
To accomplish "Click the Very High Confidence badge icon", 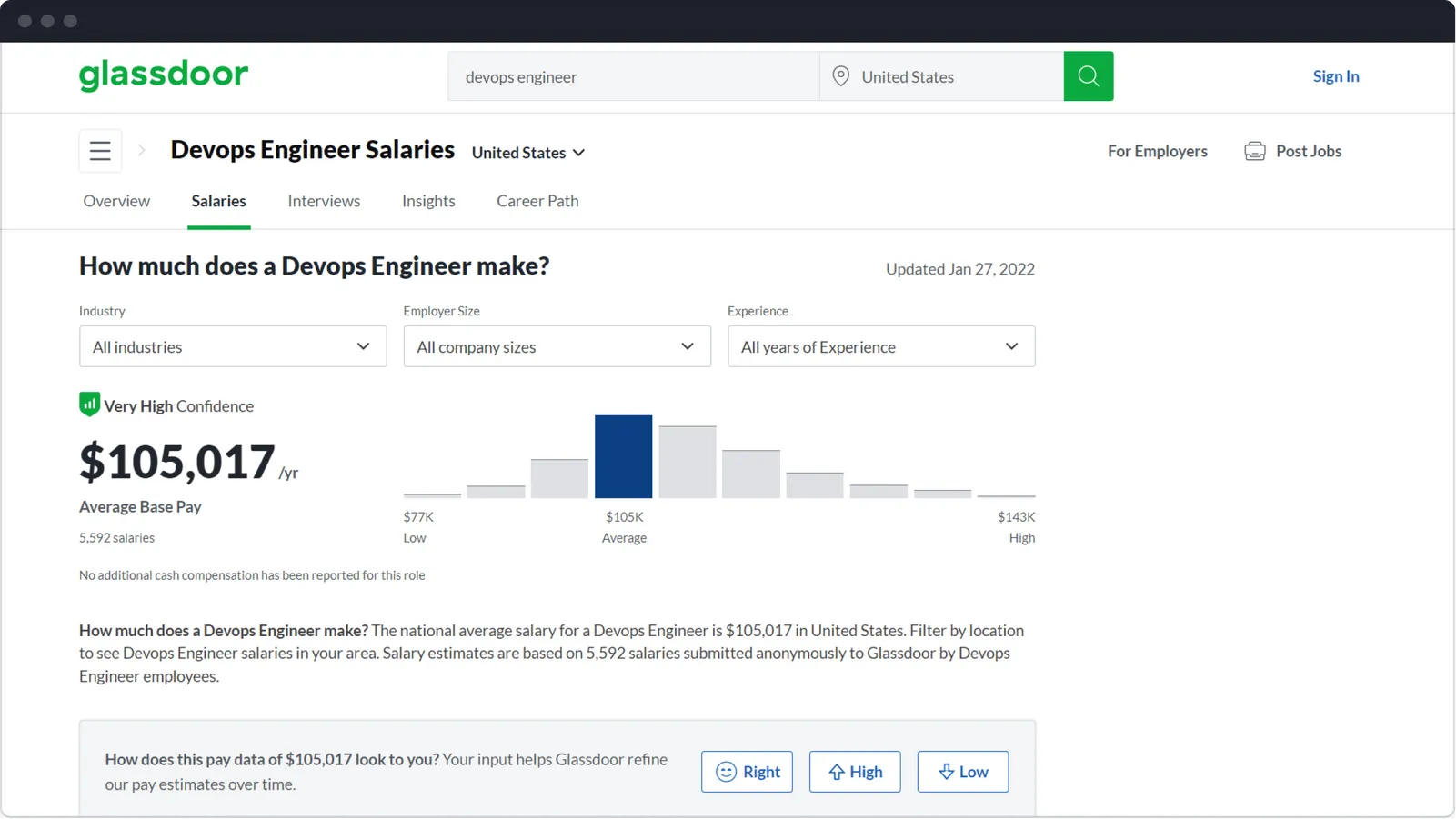I will click(x=89, y=405).
